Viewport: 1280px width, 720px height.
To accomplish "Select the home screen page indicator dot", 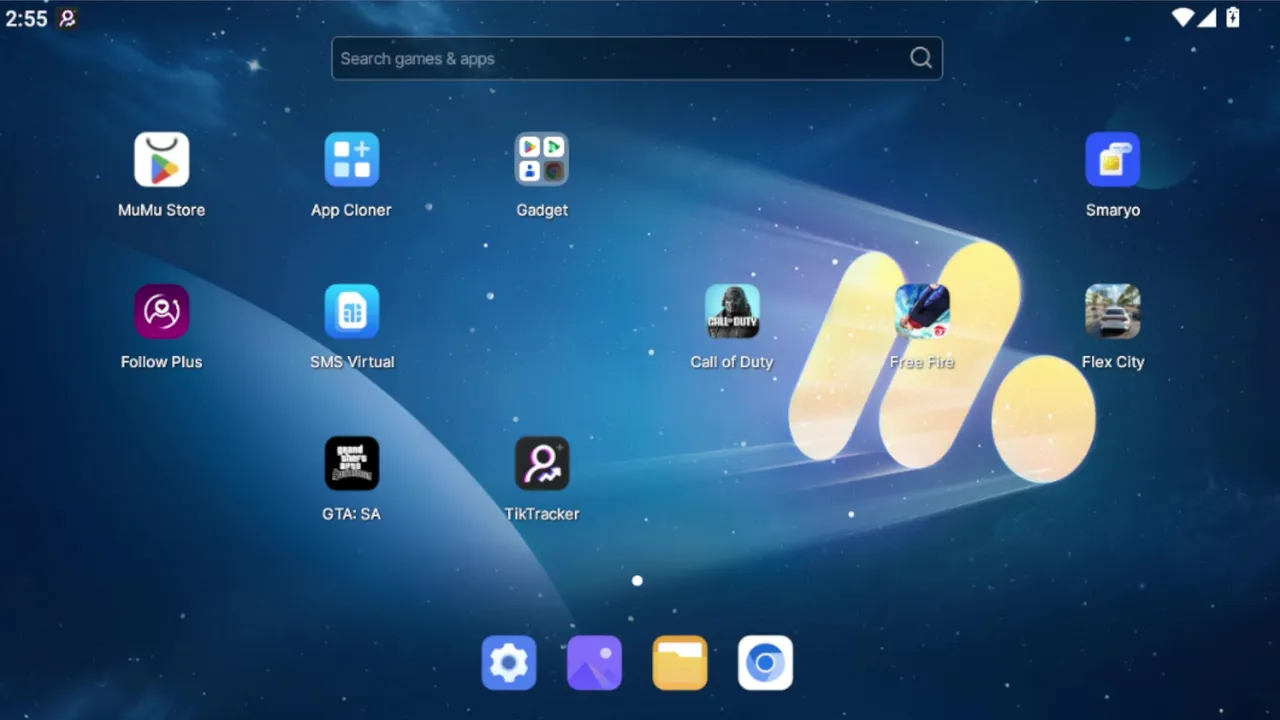I will point(637,580).
